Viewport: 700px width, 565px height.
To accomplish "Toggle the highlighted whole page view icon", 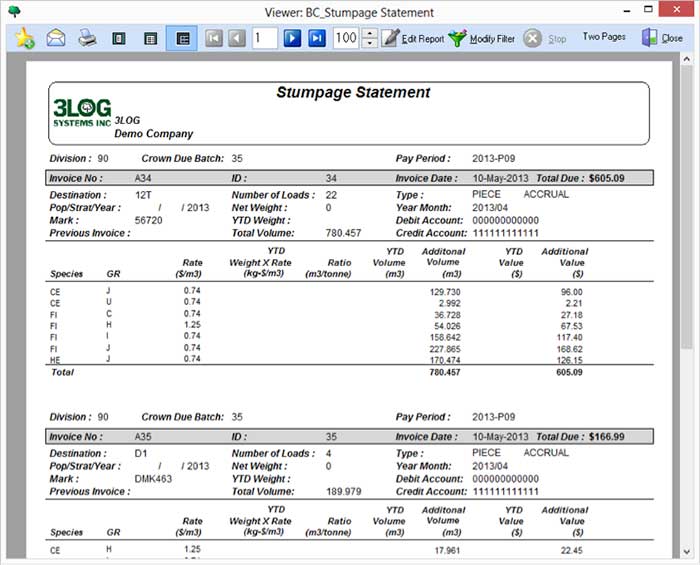I will (182, 38).
